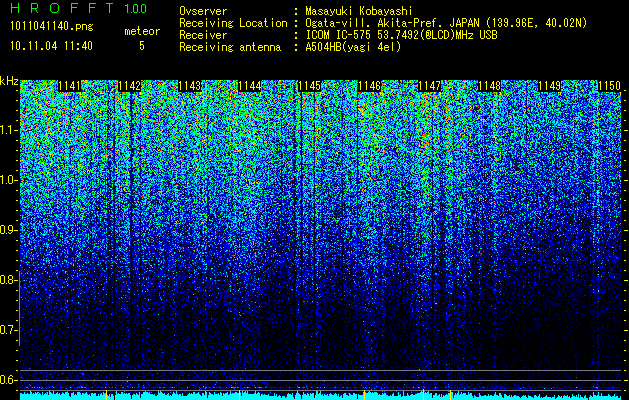The height and width of the screenshot is (400, 629).
Task: Click the meteor count value 5
Action: 142,46
